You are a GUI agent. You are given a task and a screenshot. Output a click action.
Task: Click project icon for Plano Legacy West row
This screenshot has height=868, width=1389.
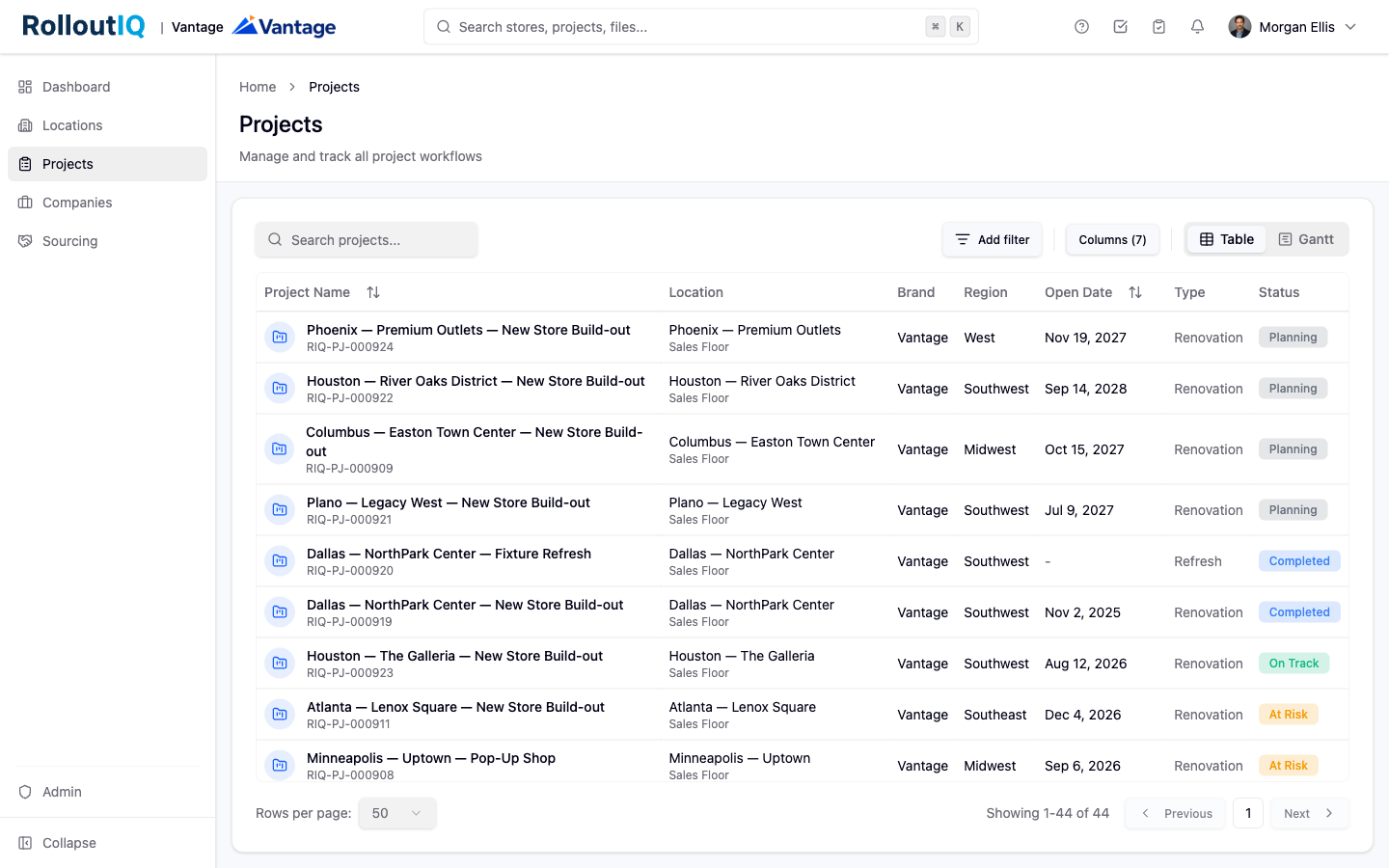tap(280, 510)
